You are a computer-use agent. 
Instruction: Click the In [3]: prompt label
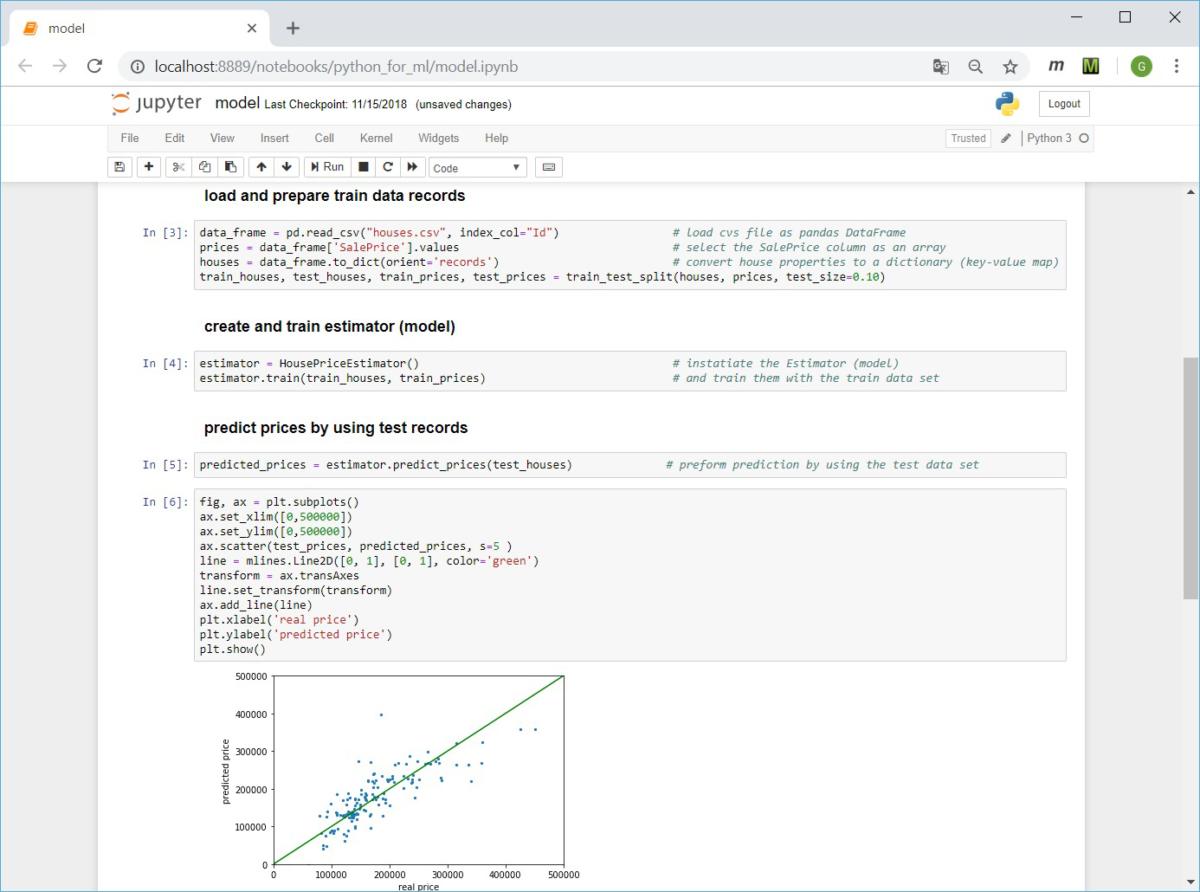[x=164, y=233]
